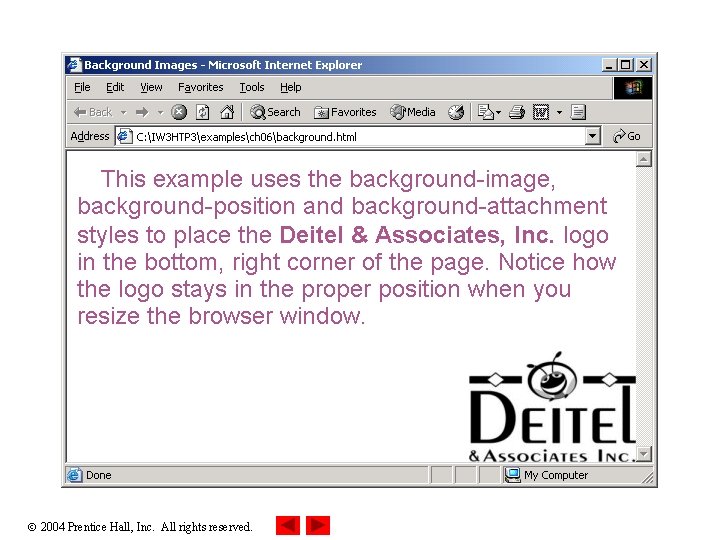Click the IE icon in status bar
Image resolution: width=720 pixels, height=540 pixels.
pos(74,475)
